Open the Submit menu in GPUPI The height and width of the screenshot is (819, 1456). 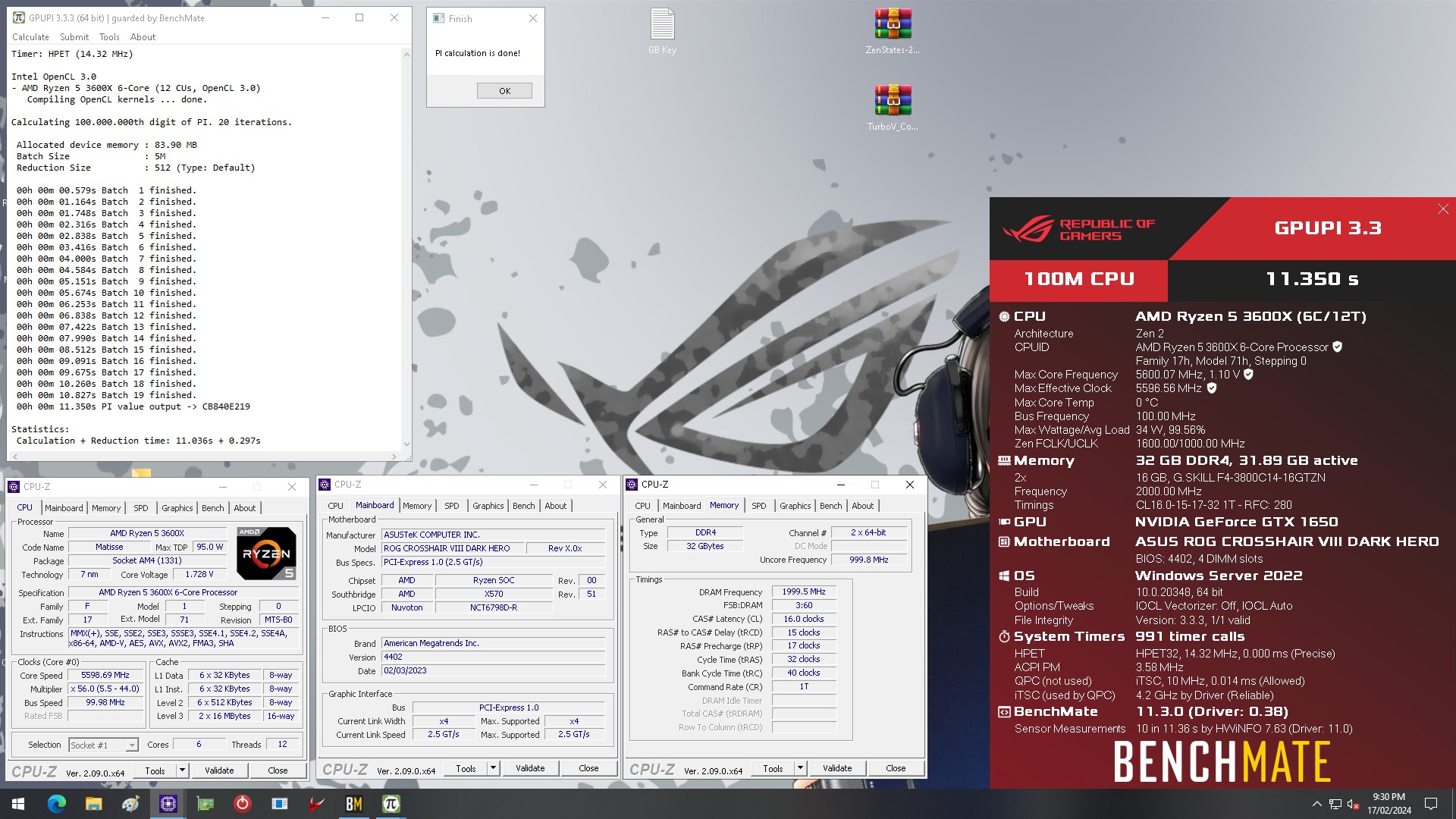click(x=74, y=36)
